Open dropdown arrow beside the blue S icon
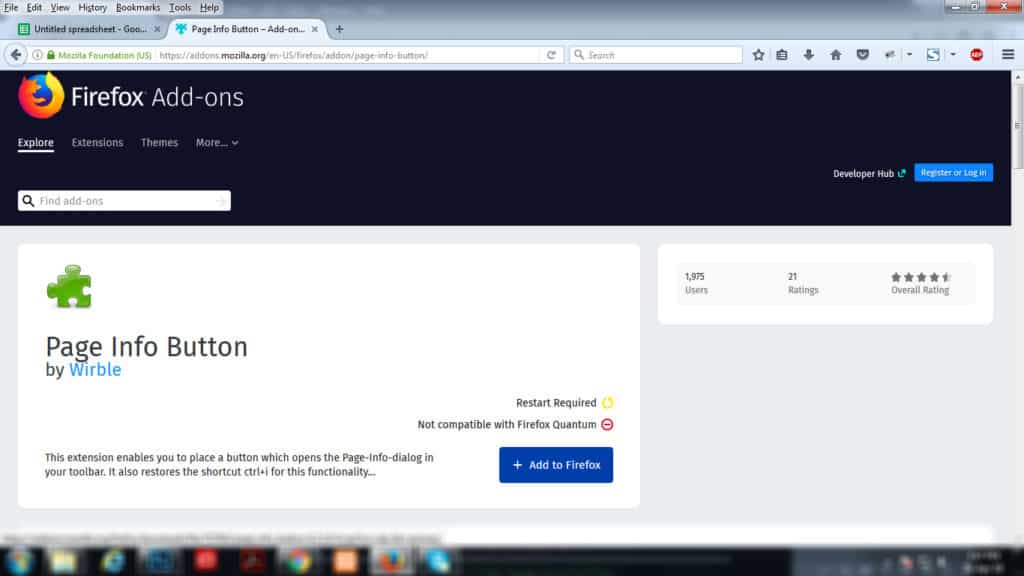Viewport: 1024px width, 576px height. pos(953,55)
